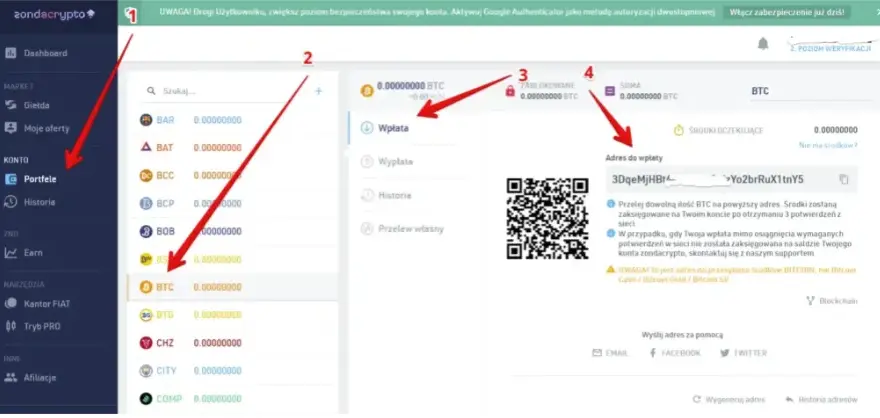This screenshot has height=418, width=880.
Task: Click the BAR coin icon
Action: (145, 120)
